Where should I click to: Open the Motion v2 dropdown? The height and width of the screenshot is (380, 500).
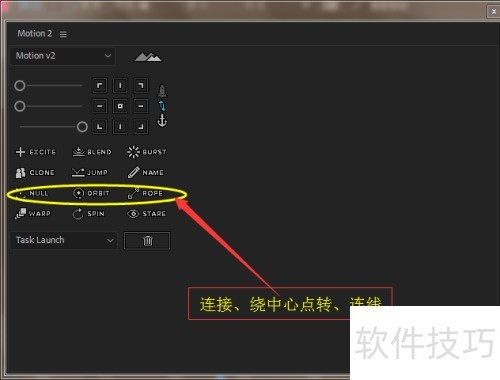point(63,56)
